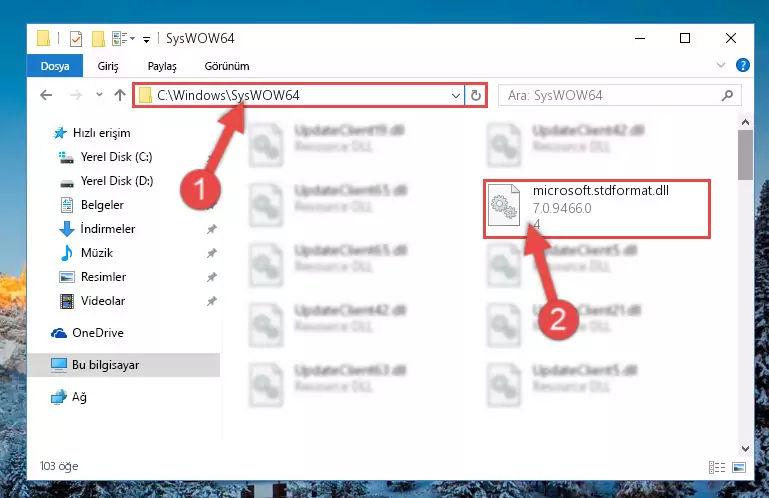Viewport: 769px width, 498px height.
Task: Switch to the Giriş ribbon tab
Action: [108, 66]
